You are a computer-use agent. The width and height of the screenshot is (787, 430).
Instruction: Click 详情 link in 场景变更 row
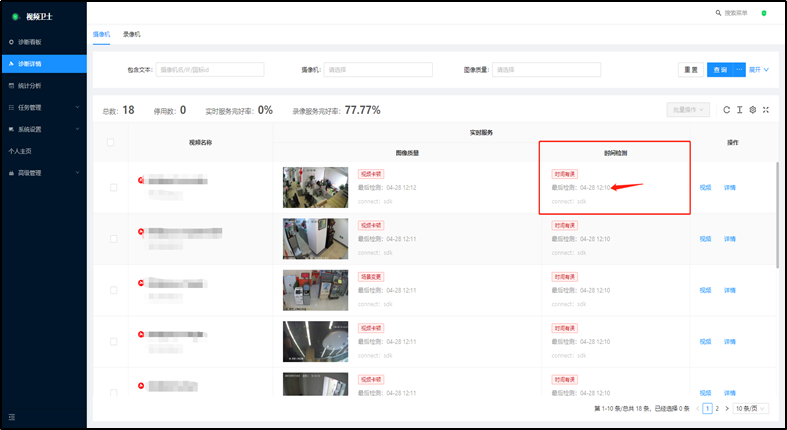730,290
